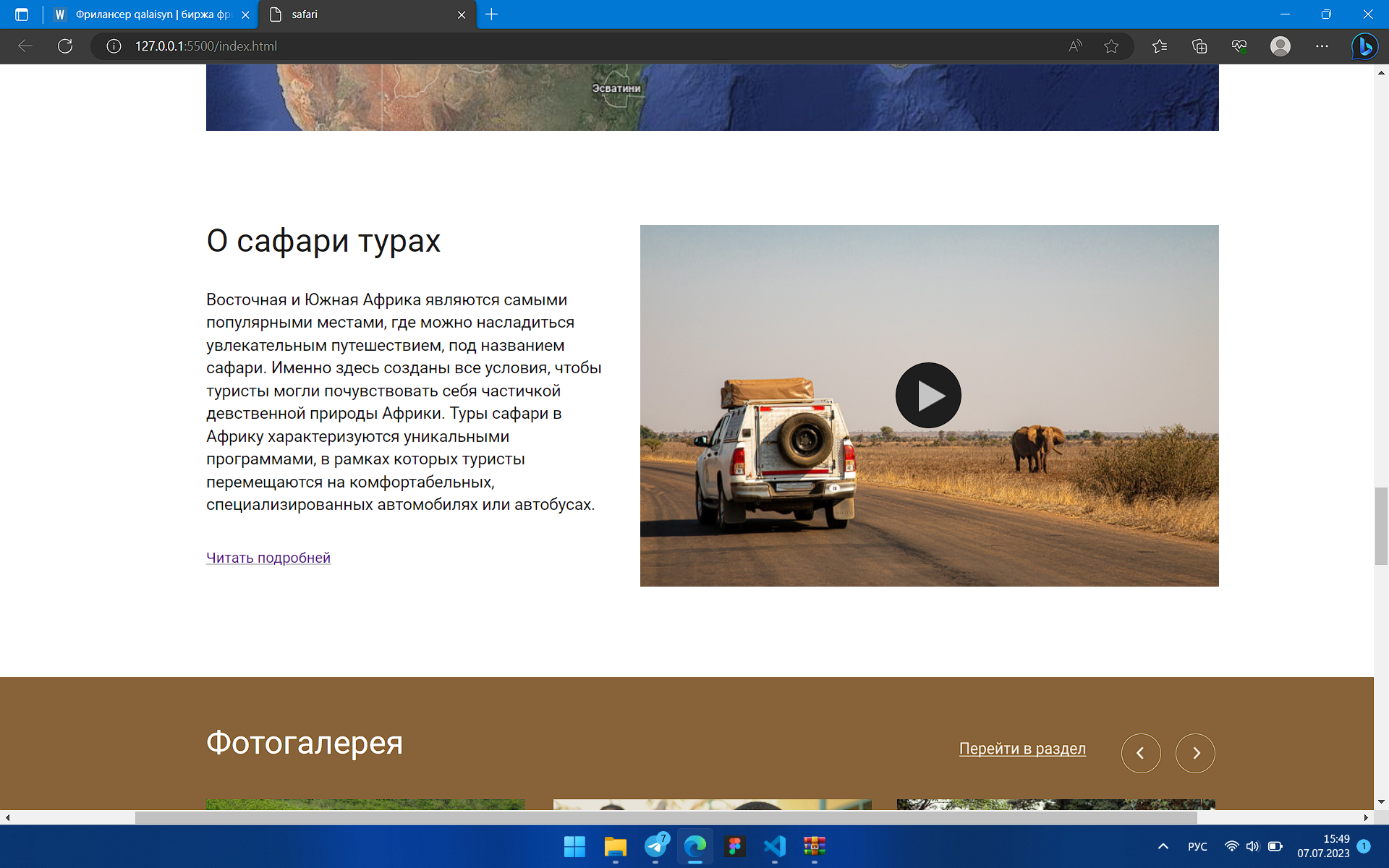The image size is (1389, 868).
Task: Open Telegram from taskbar
Action: pyautogui.click(x=655, y=846)
